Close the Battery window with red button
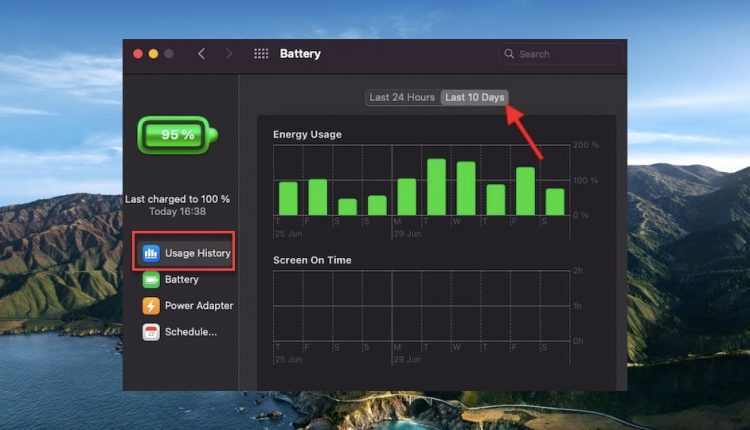 [x=138, y=54]
